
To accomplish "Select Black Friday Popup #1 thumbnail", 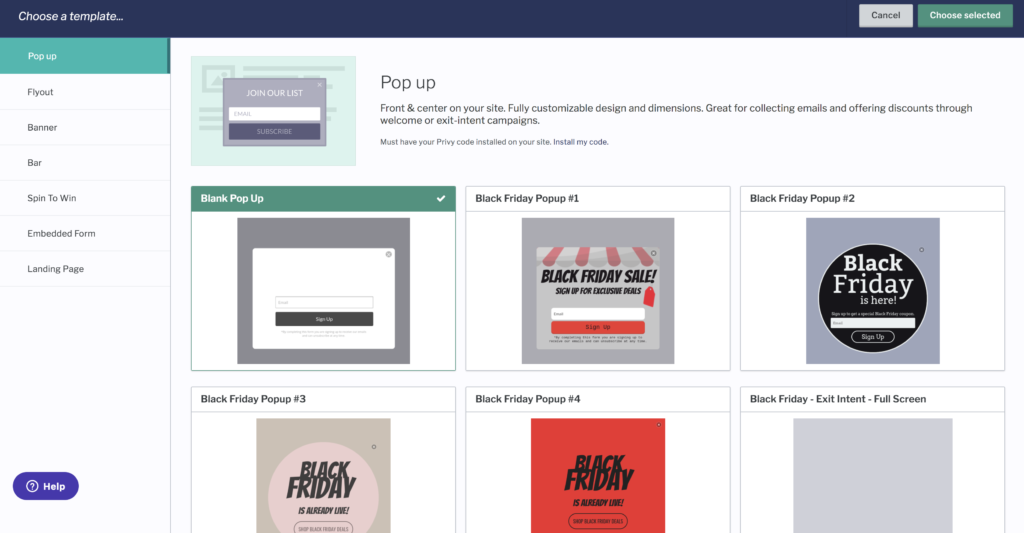I will click(x=598, y=291).
